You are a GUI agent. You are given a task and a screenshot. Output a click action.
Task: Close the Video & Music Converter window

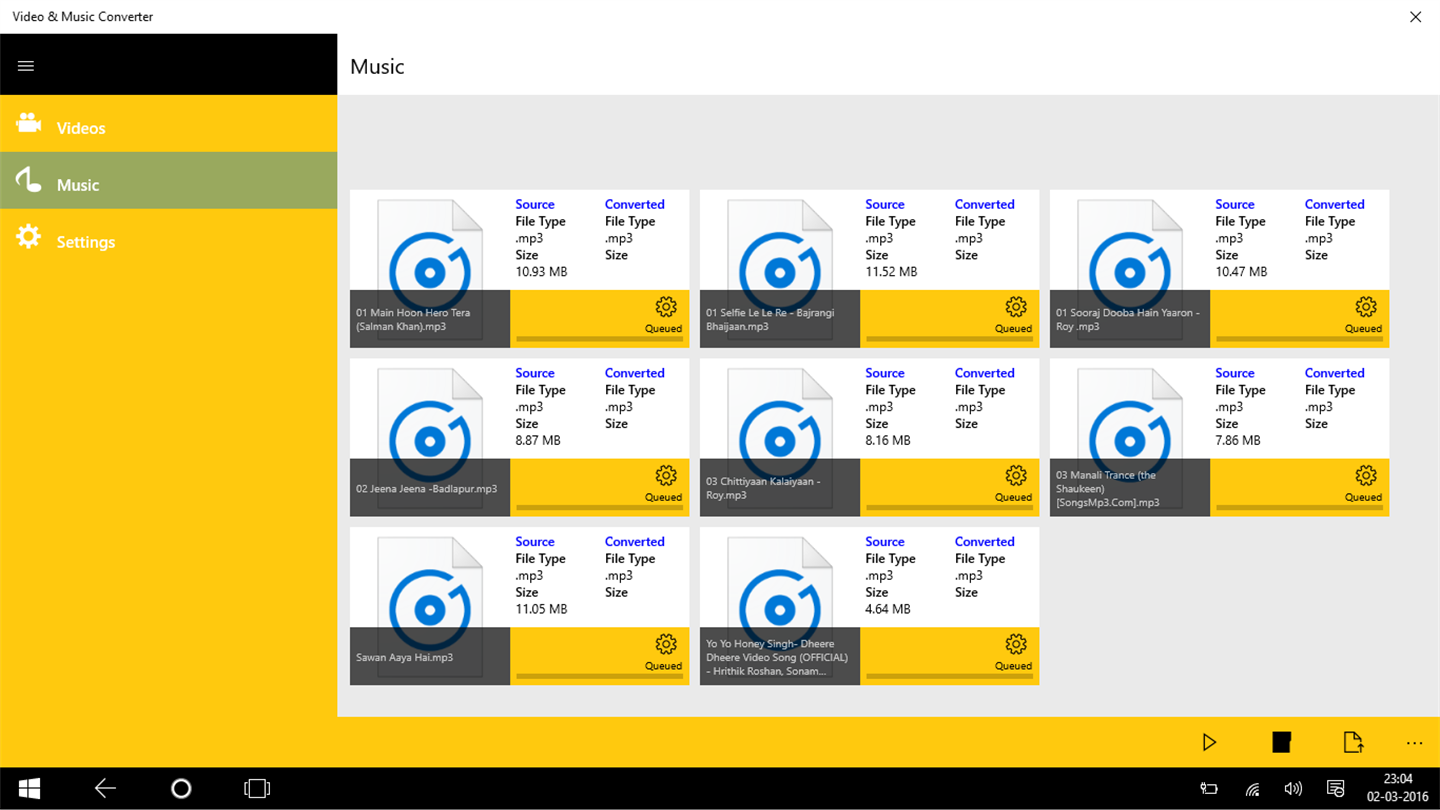tap(1415, 17)
